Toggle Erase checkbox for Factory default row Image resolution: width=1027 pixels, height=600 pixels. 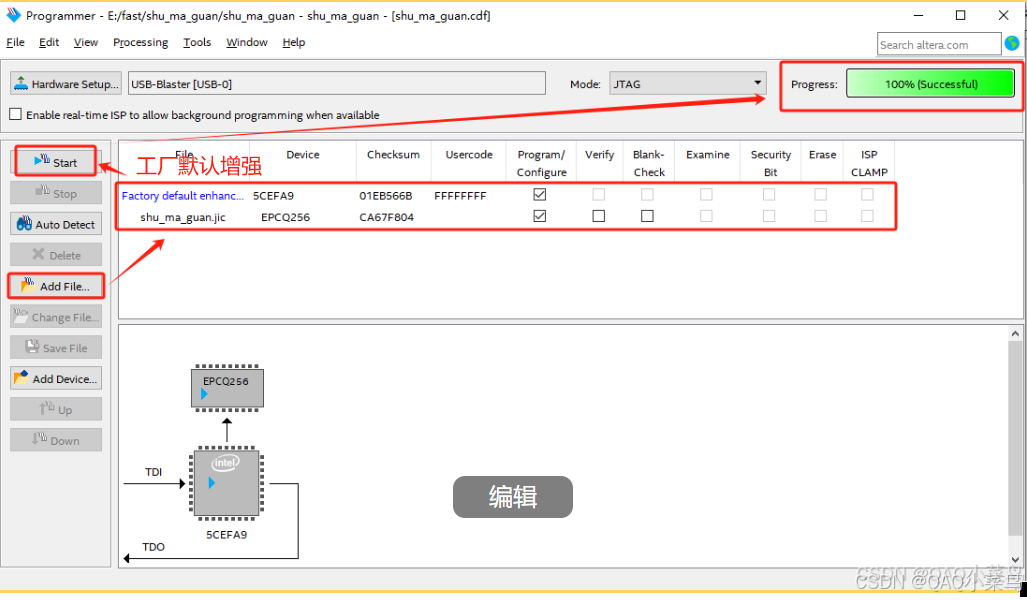click(x=820, y=195)
